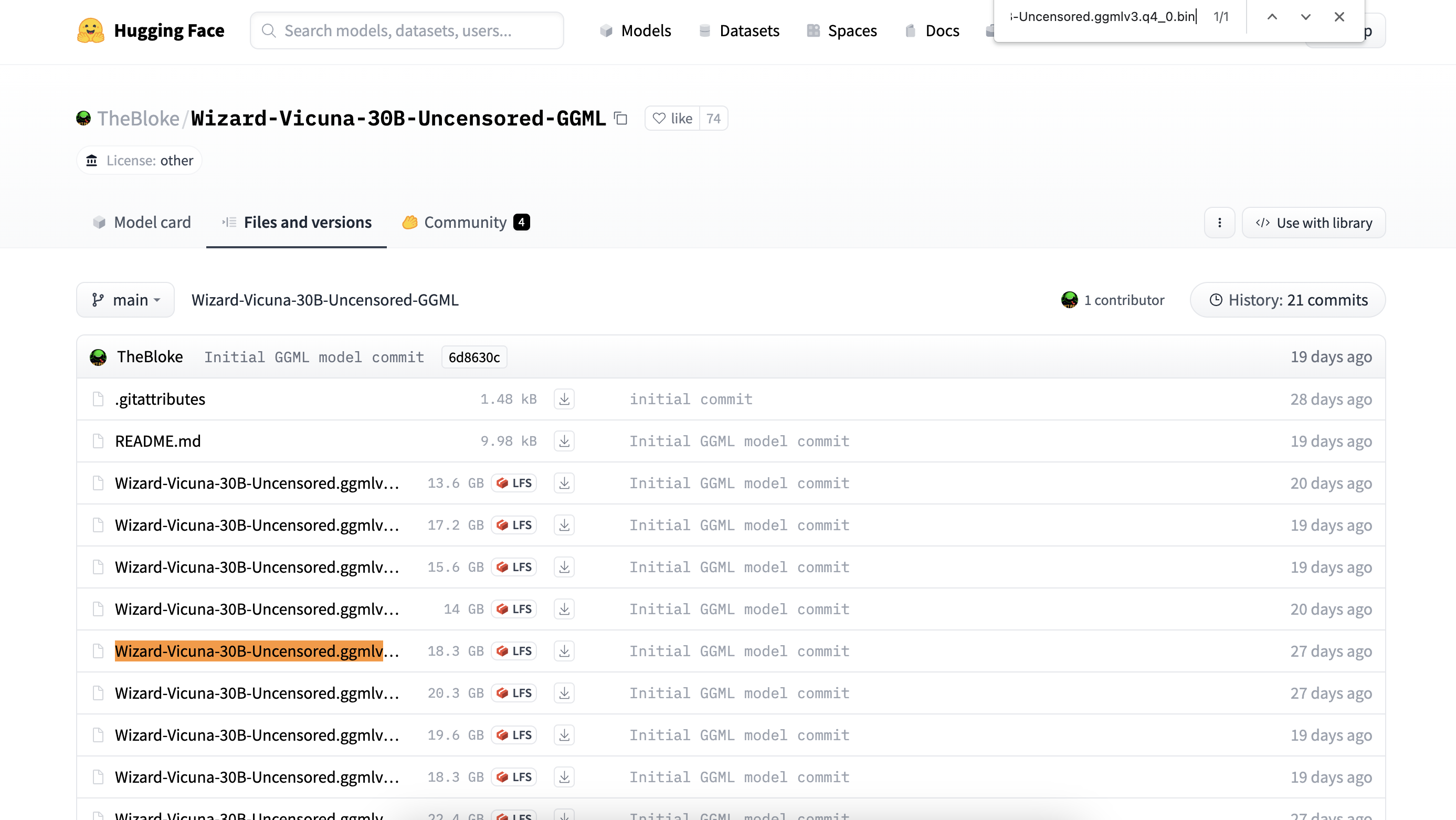Open the README.md commit message link

pos(740,441)
